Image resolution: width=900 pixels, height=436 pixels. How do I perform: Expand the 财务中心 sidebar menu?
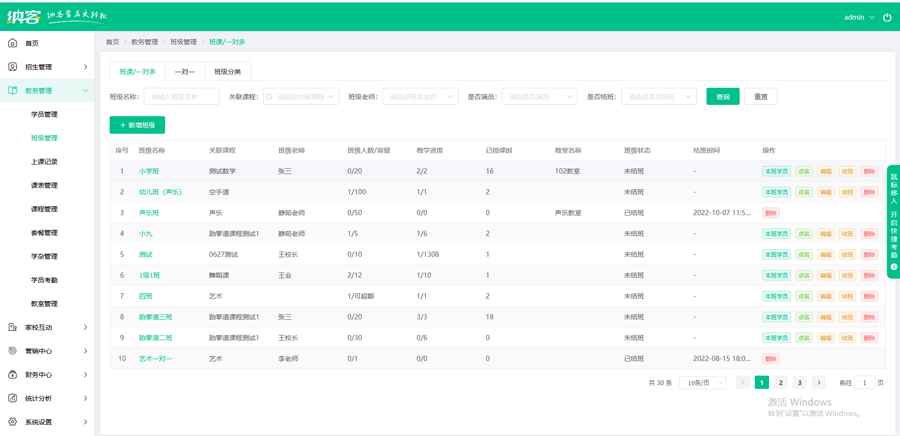tap(47, 375)
